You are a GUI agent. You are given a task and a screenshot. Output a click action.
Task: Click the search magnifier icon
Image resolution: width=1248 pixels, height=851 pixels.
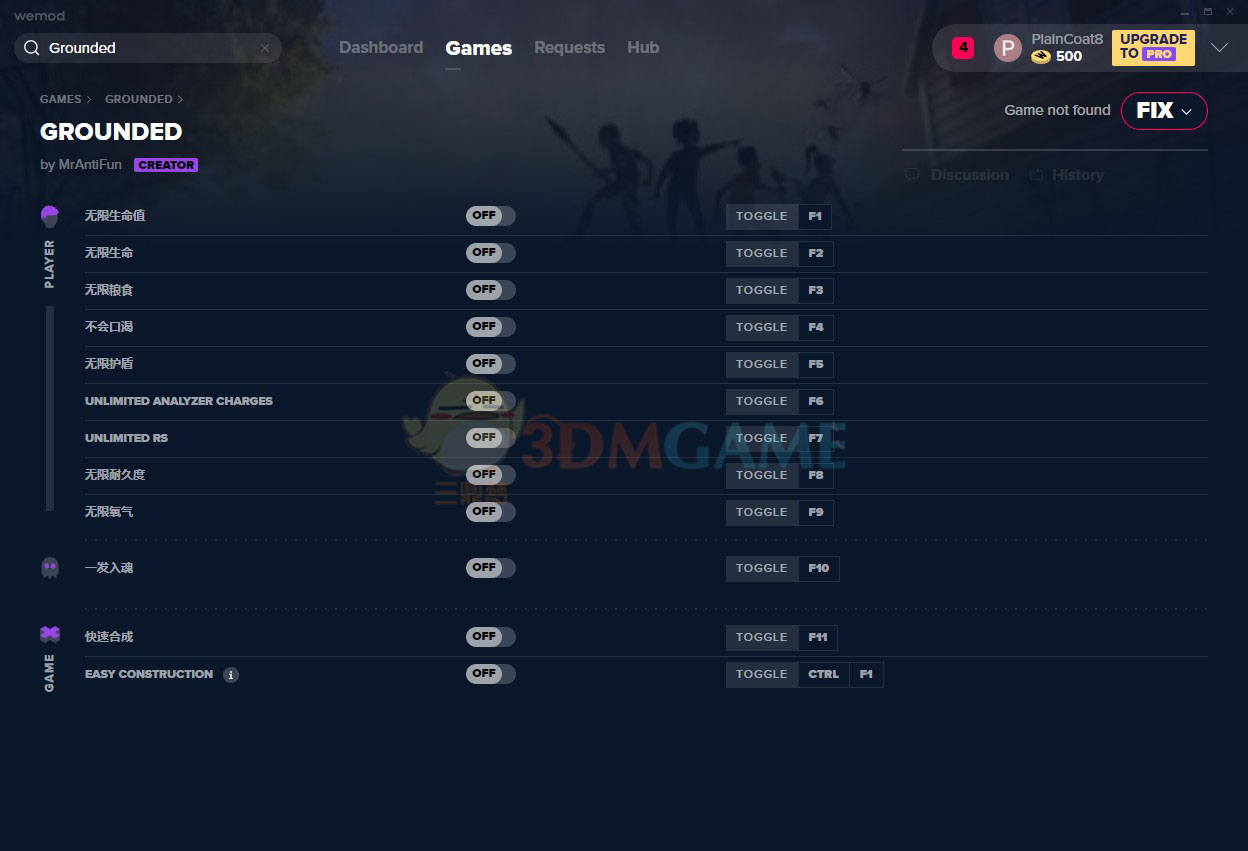32,48
